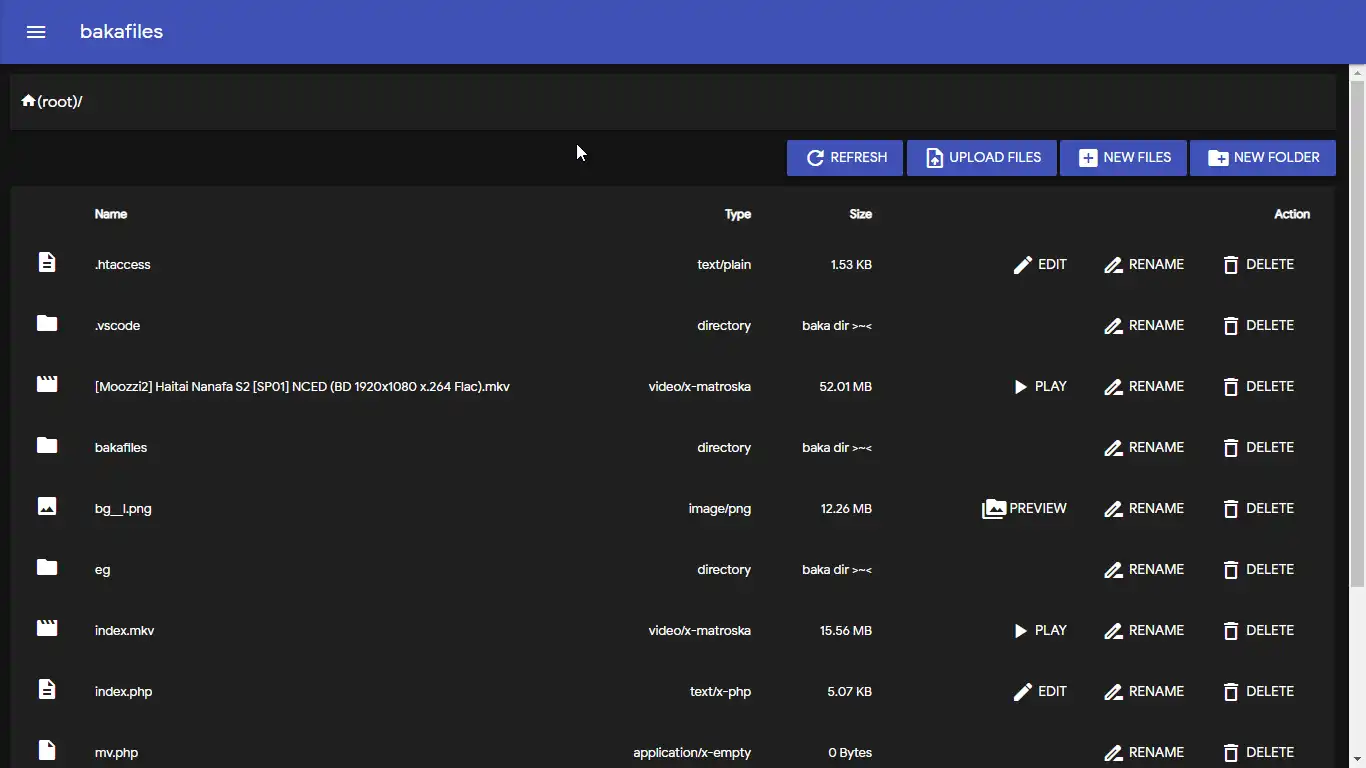
Task: Edit the index.php file
Action: tap(1040, 692)
